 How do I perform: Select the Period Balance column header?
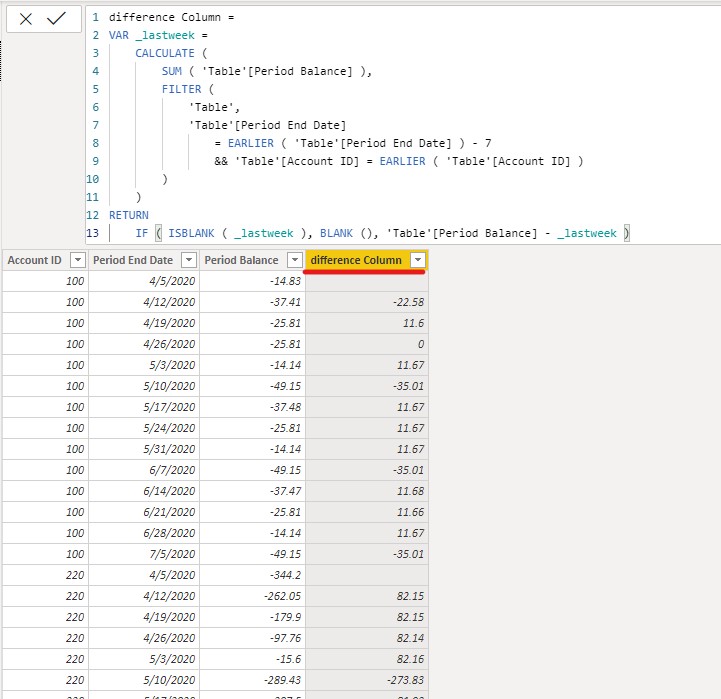[241, 260]
